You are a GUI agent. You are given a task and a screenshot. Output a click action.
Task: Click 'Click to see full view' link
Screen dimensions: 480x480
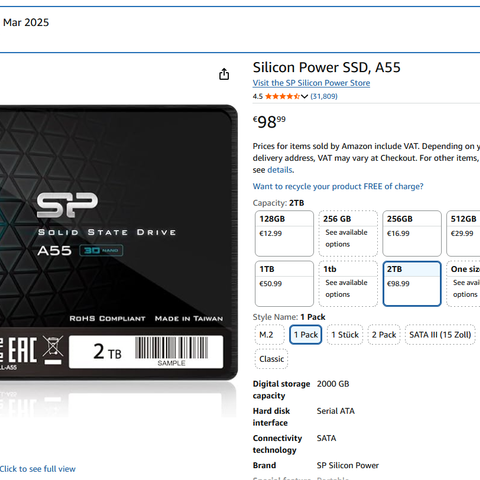38,469
